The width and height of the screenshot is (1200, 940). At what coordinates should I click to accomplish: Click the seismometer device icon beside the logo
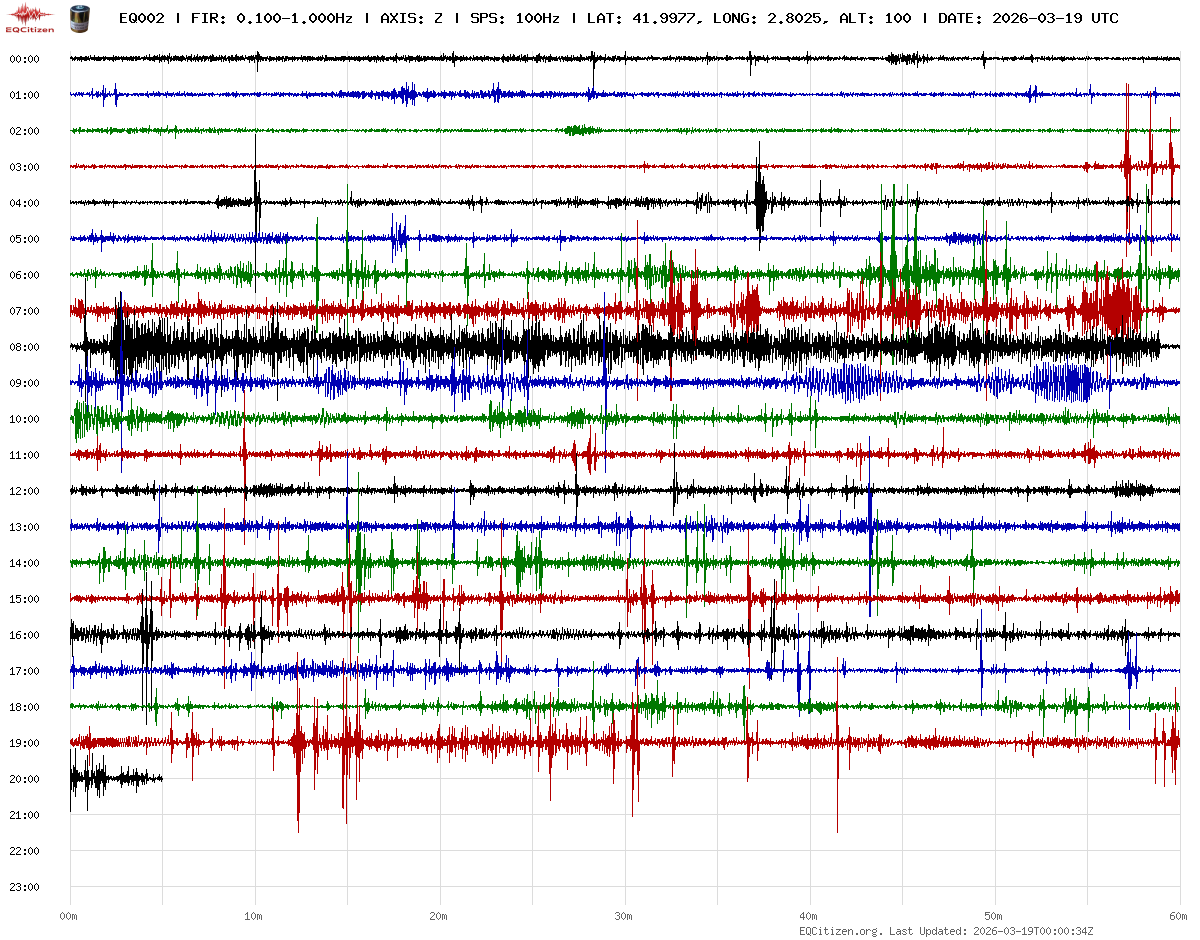pyautogui.click(x=78, y=18)
